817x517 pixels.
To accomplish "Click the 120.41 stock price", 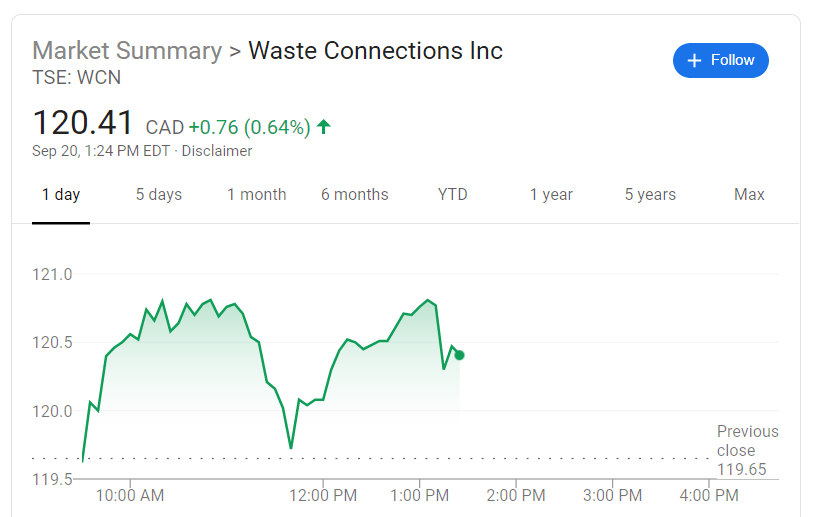I will tap(83, 124).
